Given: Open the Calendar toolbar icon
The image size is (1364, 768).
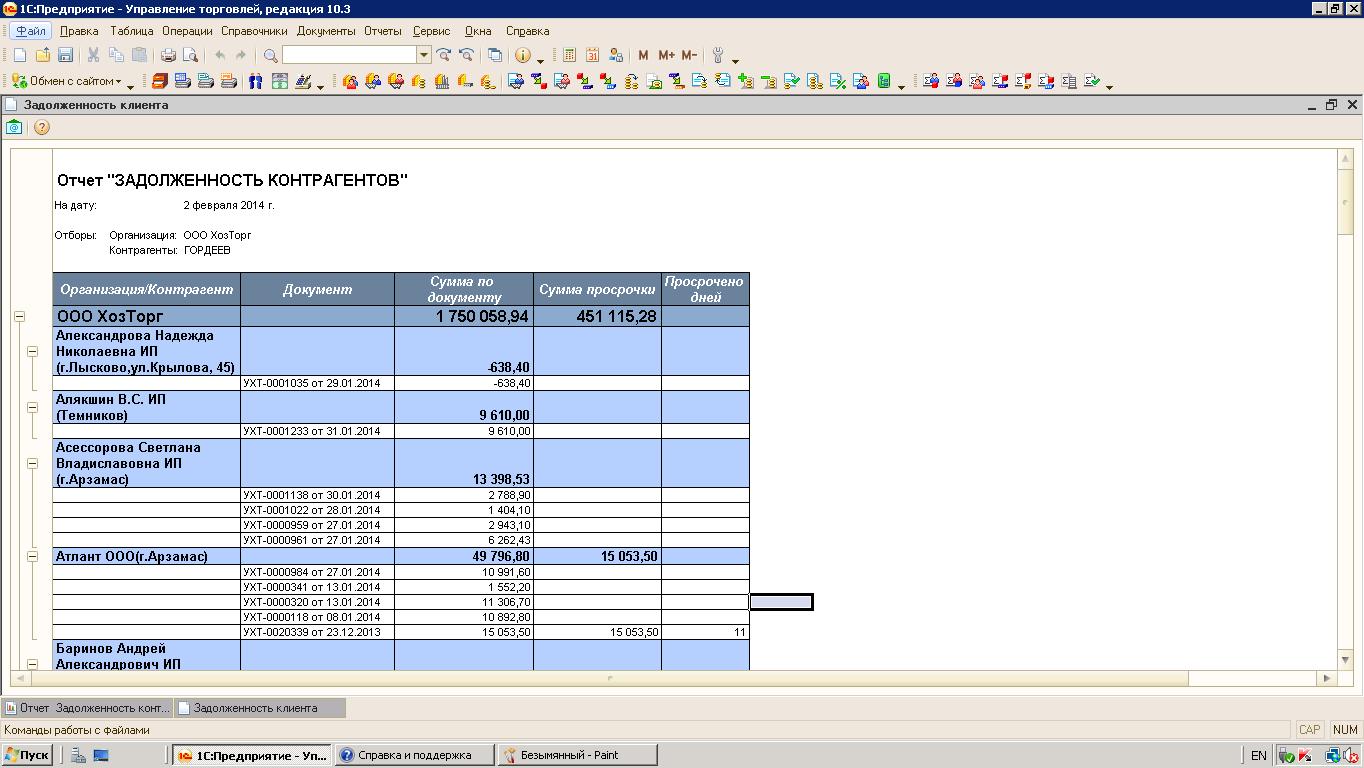Looking at the screenshot, I should (x=593, y=56).
